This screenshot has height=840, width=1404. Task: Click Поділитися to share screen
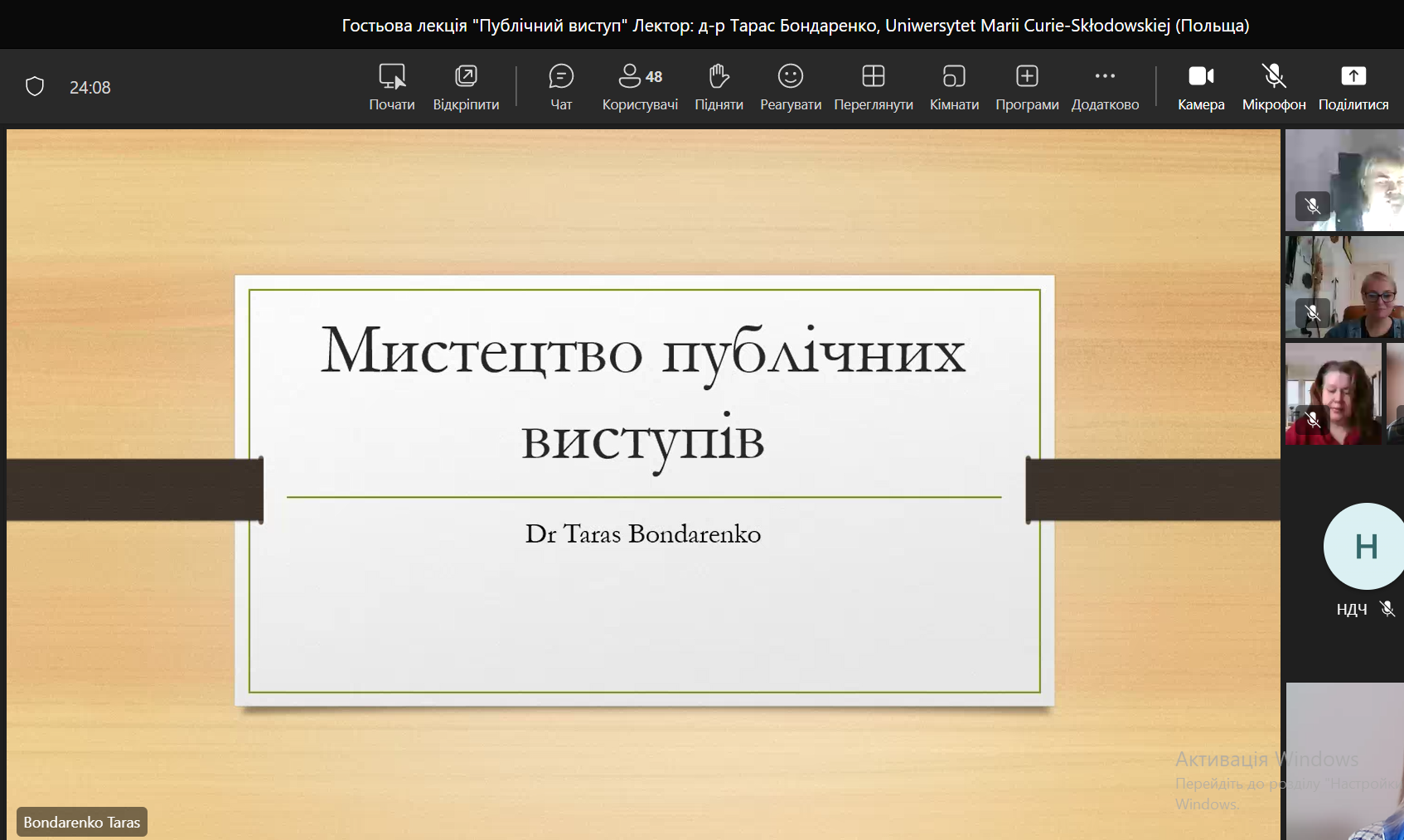pos(1353,87)
